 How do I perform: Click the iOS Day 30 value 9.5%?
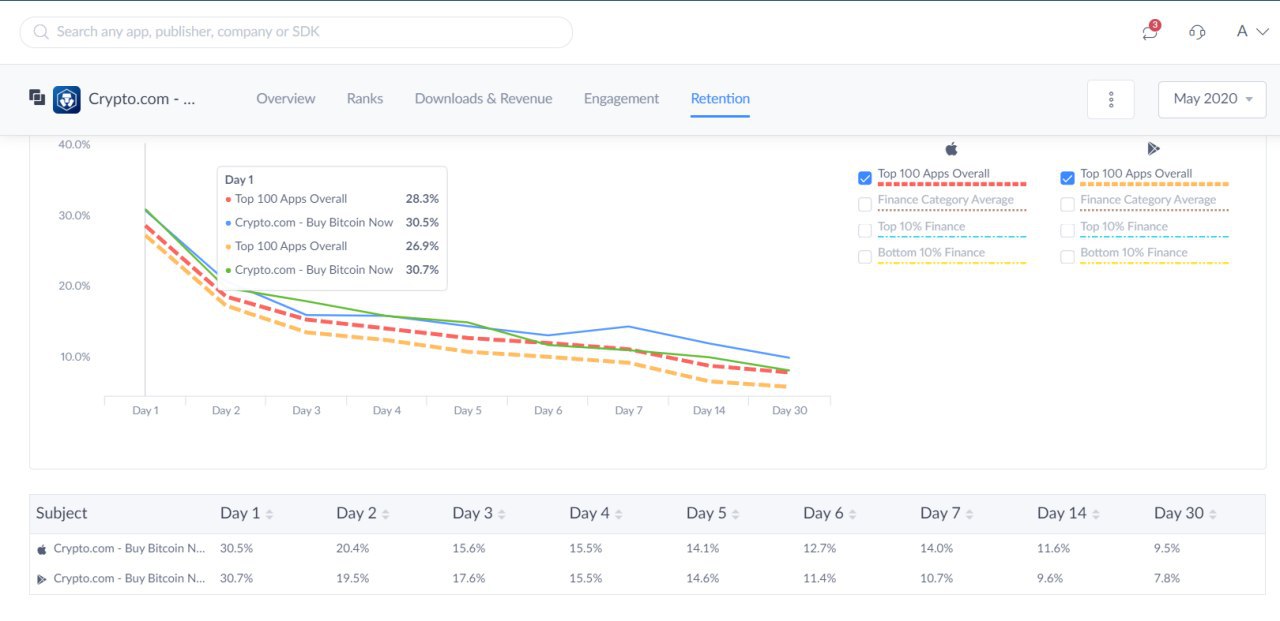pos(1167,548)
